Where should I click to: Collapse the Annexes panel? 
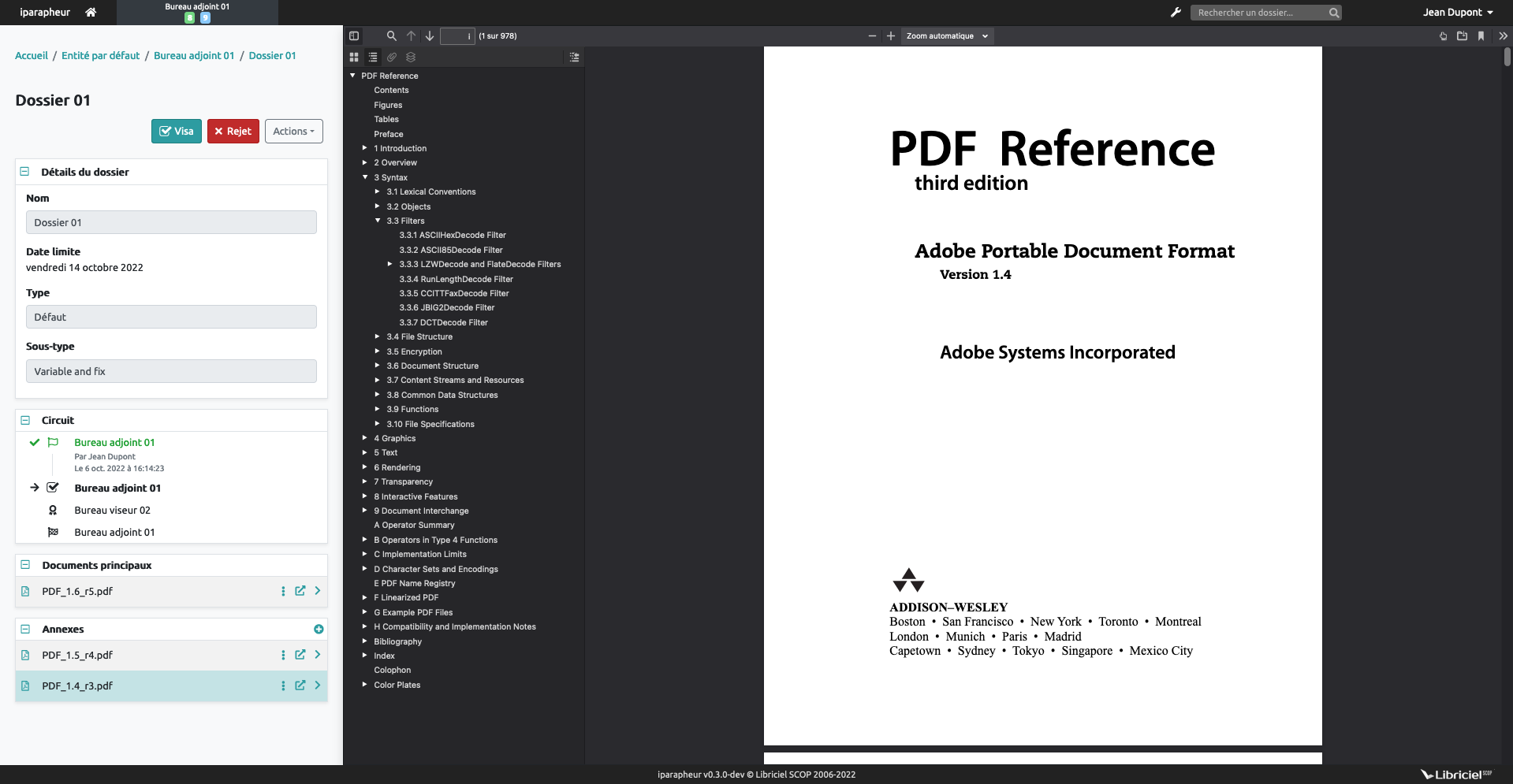(x=25, y=629)
